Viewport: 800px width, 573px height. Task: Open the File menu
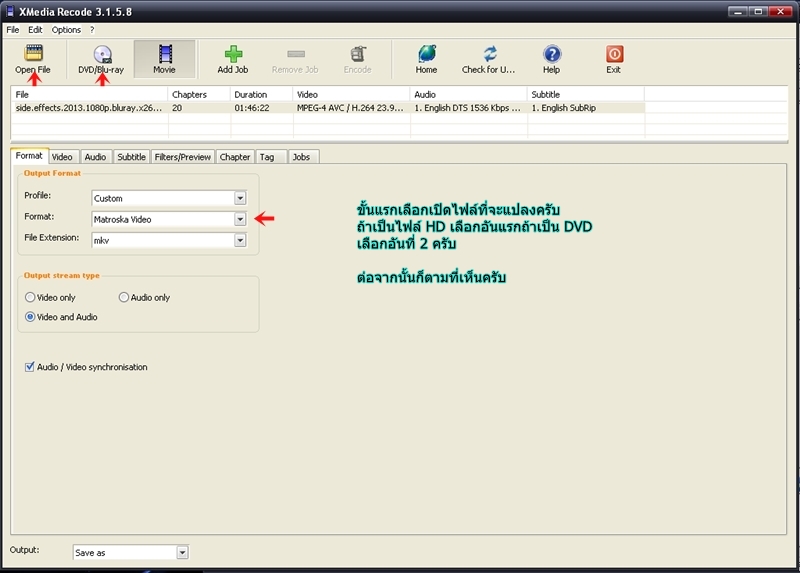[x=13, y=30]
